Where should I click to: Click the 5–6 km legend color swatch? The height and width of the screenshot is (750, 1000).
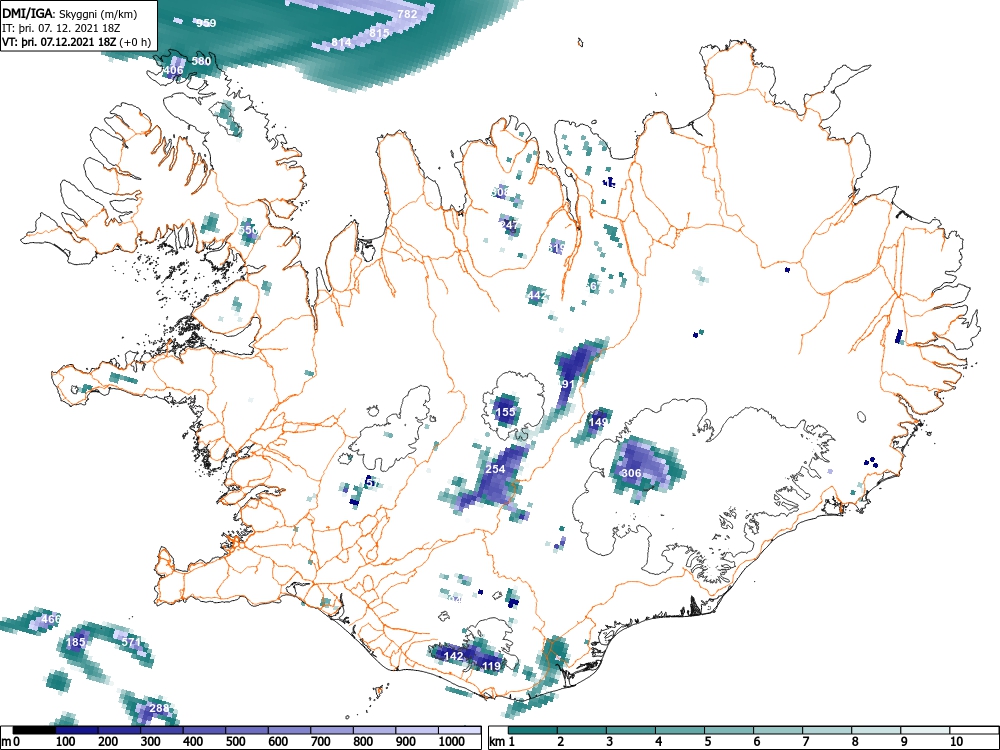729,730
